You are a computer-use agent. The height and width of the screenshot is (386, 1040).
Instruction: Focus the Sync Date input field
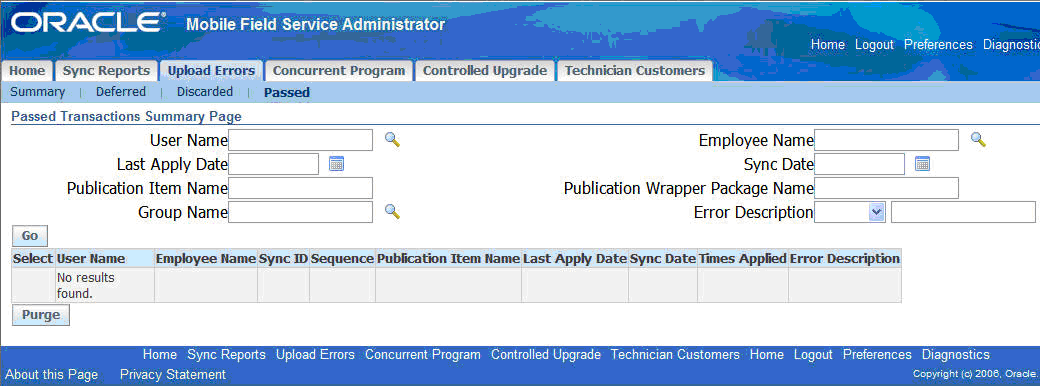coord(860,164)
